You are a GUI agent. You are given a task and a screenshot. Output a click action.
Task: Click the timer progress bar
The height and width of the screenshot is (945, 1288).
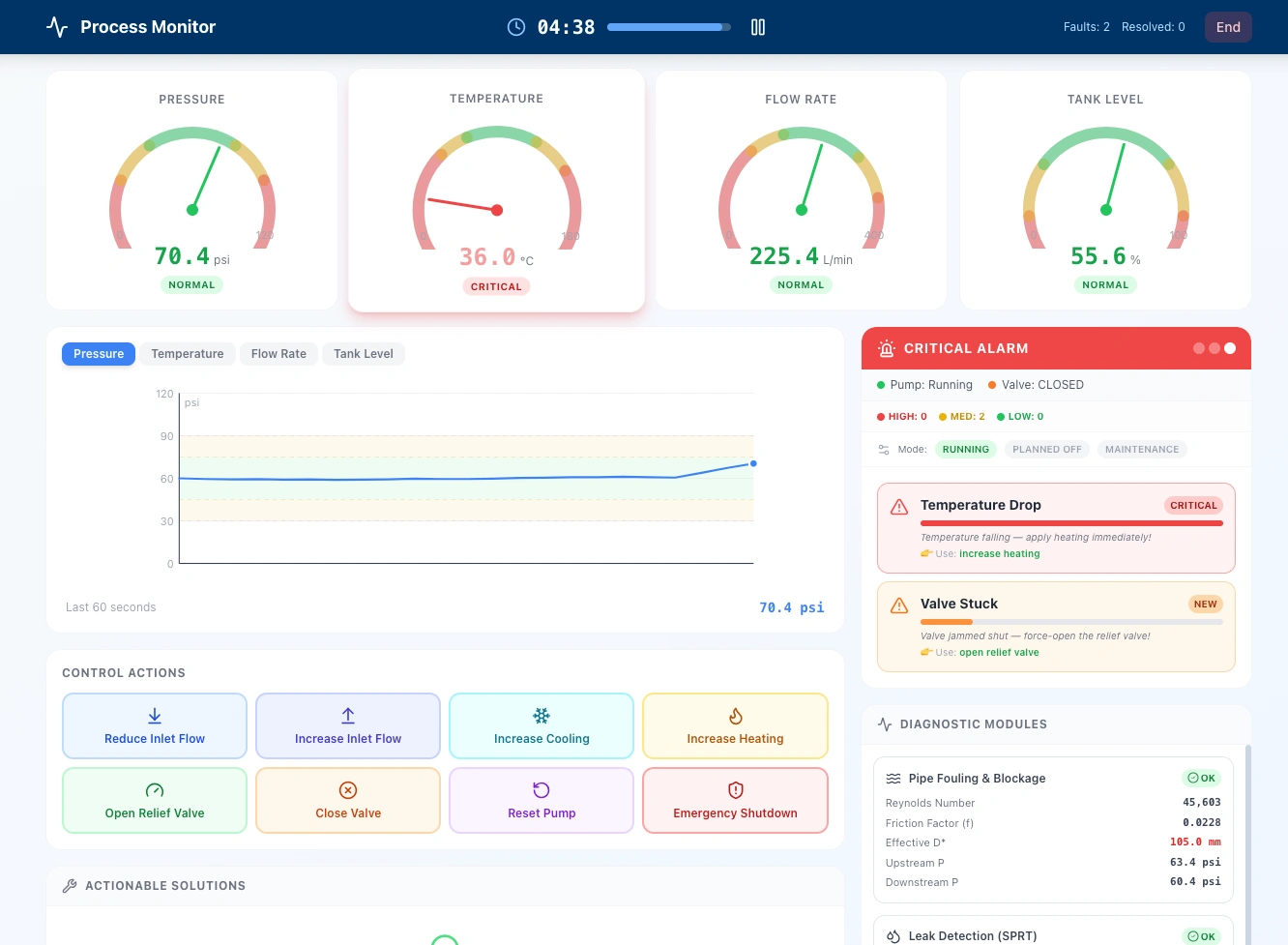point(669,27)
